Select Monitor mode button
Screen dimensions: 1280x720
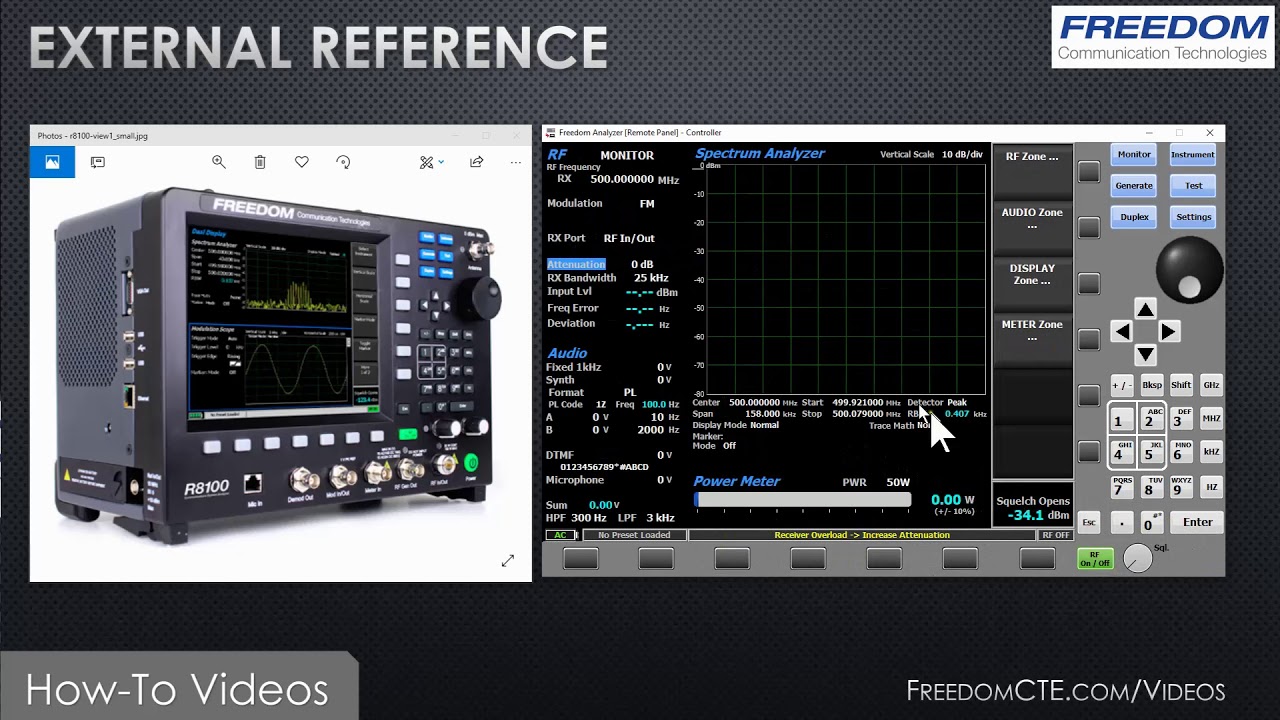[1134, 155]
